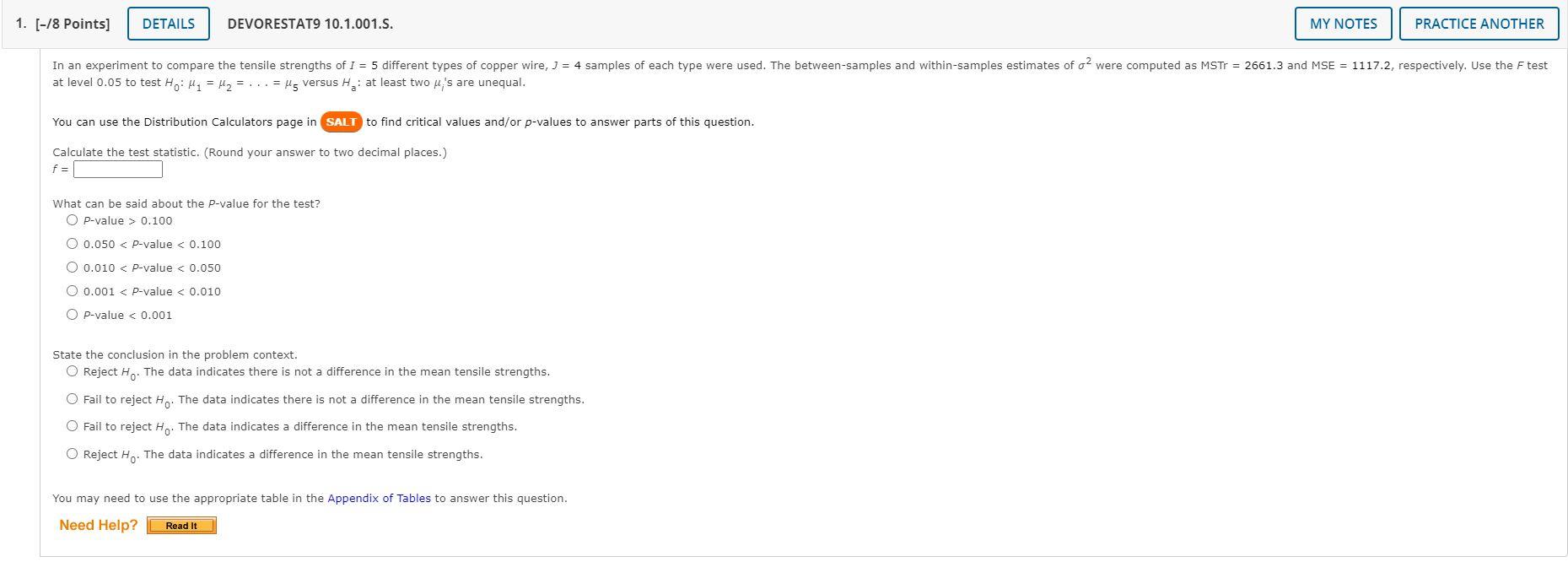Click PRACTICE ANOTHER to get new version
The height and width of the screenshot is (562, 1568).
1480,24
